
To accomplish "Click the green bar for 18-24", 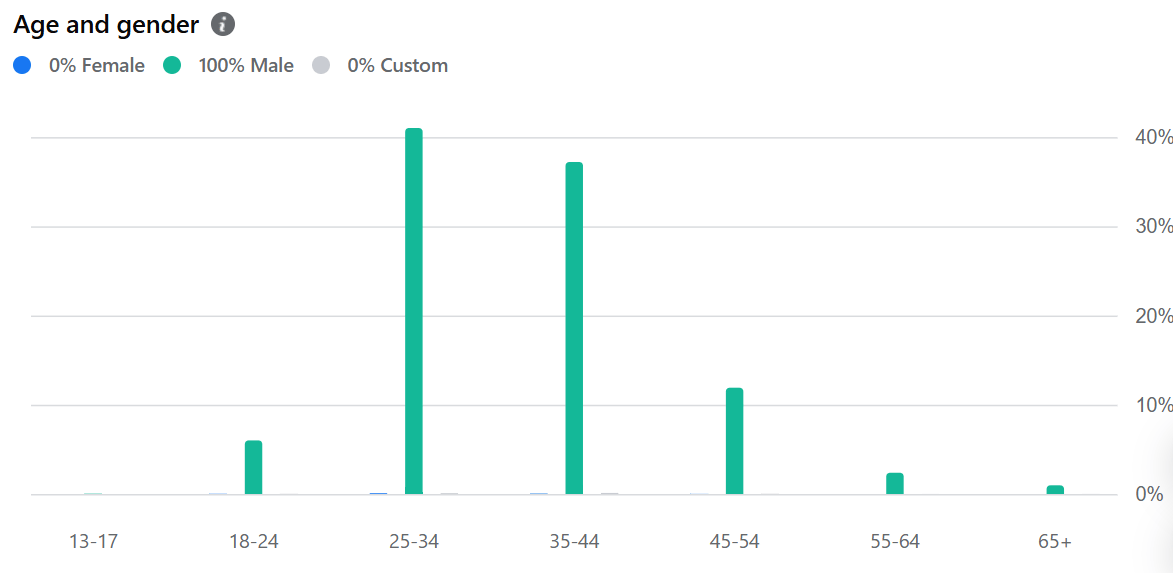I will 254,468.
